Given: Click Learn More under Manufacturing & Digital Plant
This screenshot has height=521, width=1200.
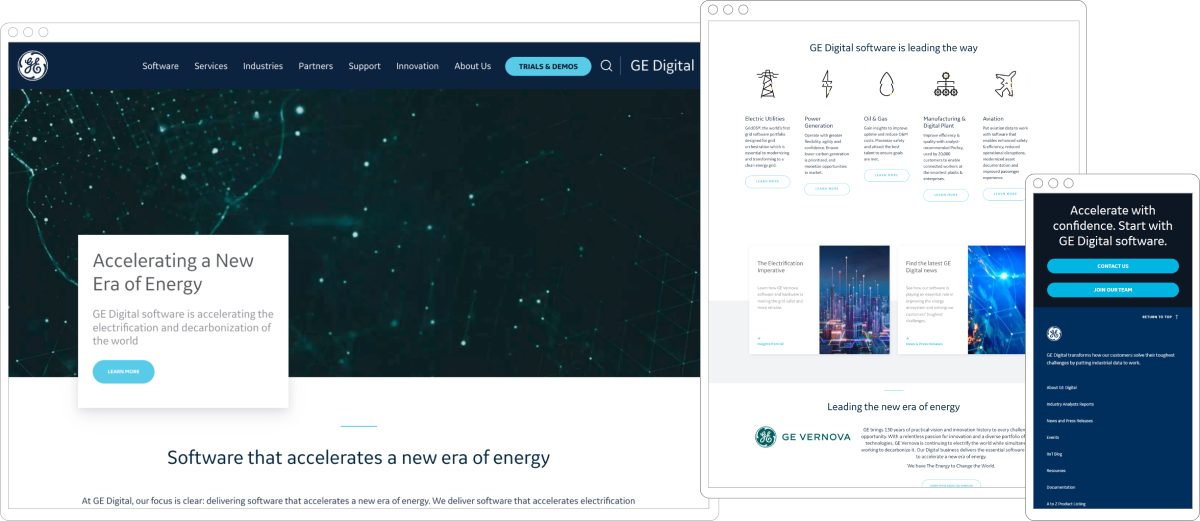Looking at the screenshot, I should [946, 195].
